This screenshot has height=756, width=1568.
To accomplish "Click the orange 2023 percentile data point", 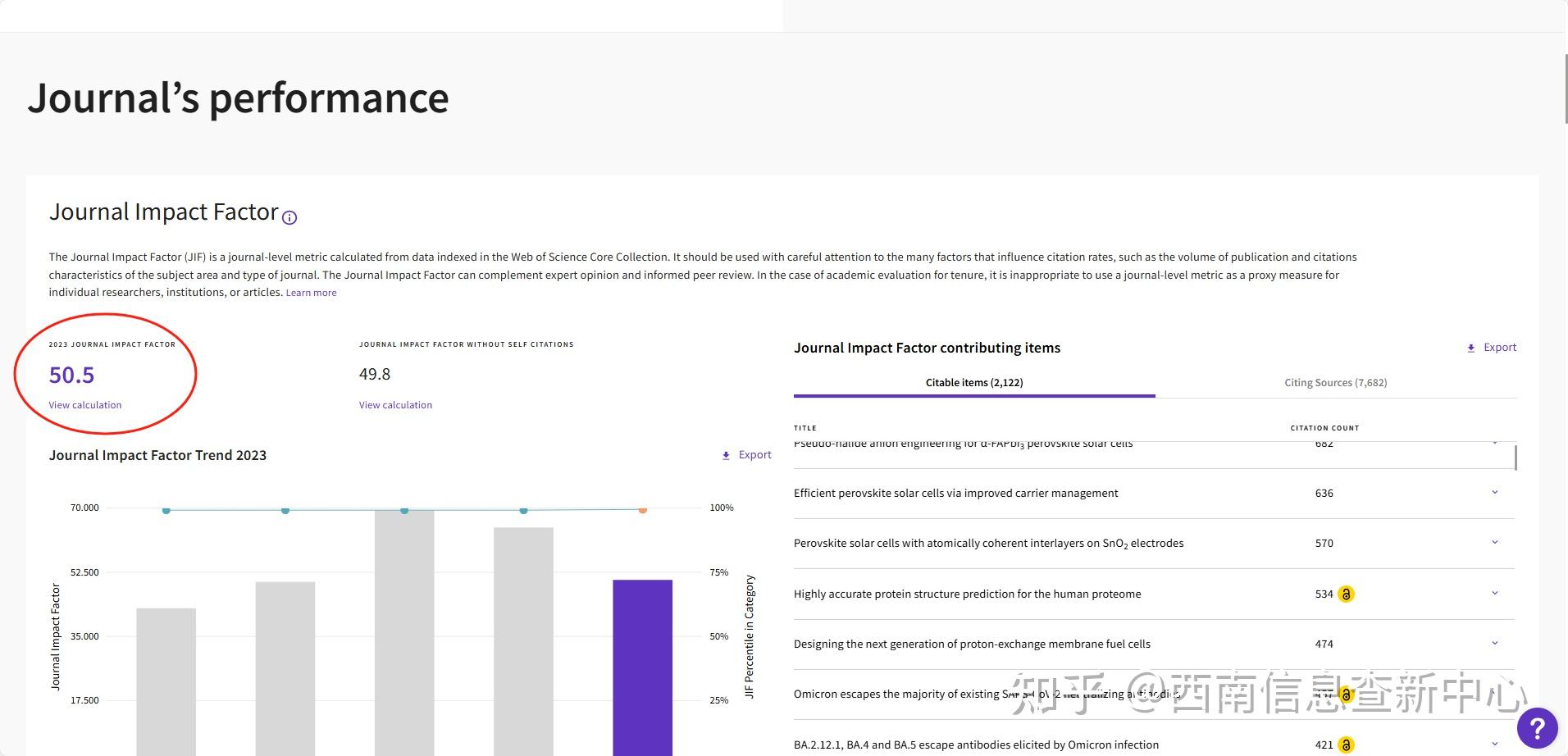I will [643, 510].
